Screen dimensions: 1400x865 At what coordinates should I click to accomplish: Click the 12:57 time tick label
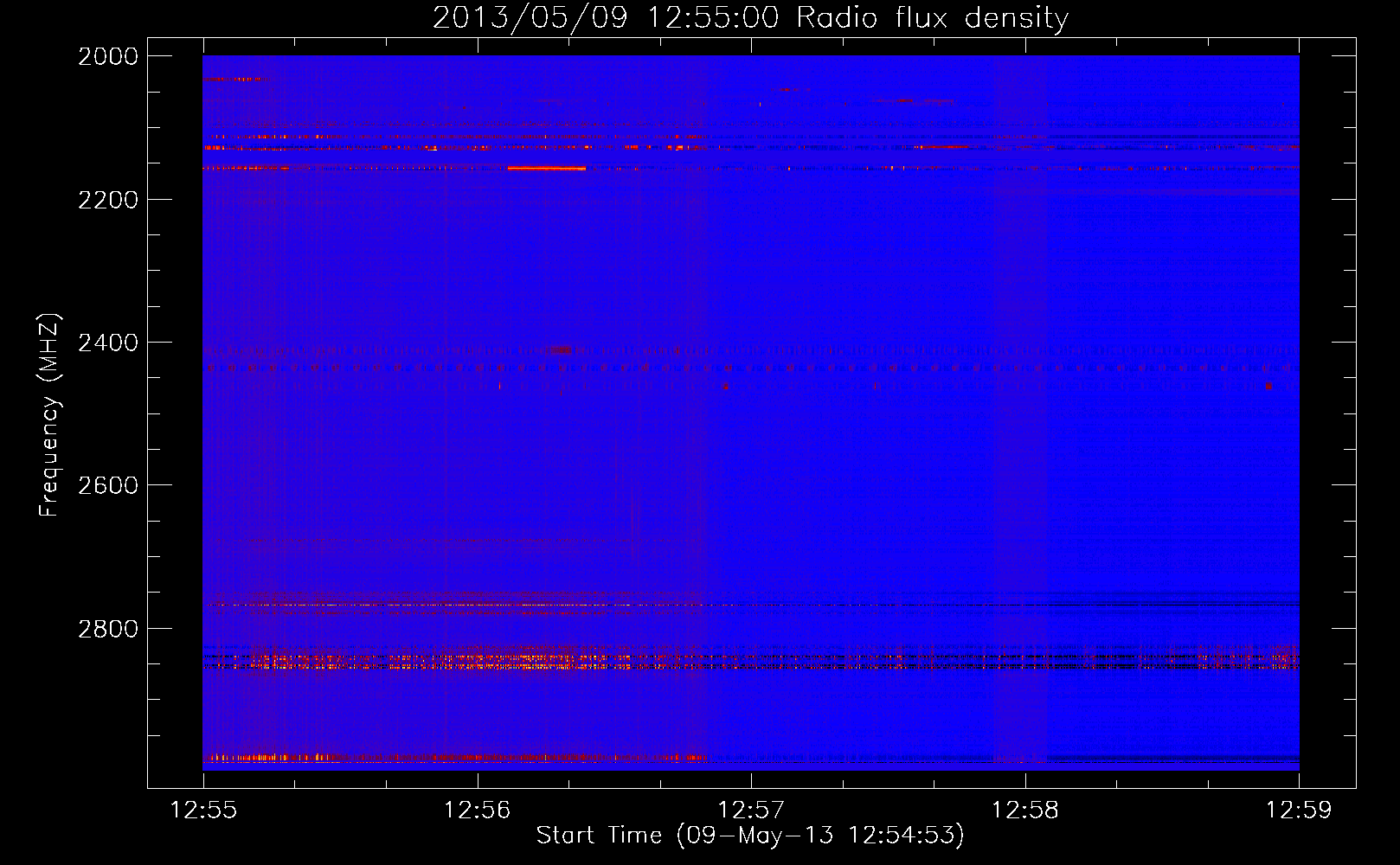(x=751, y=811)
